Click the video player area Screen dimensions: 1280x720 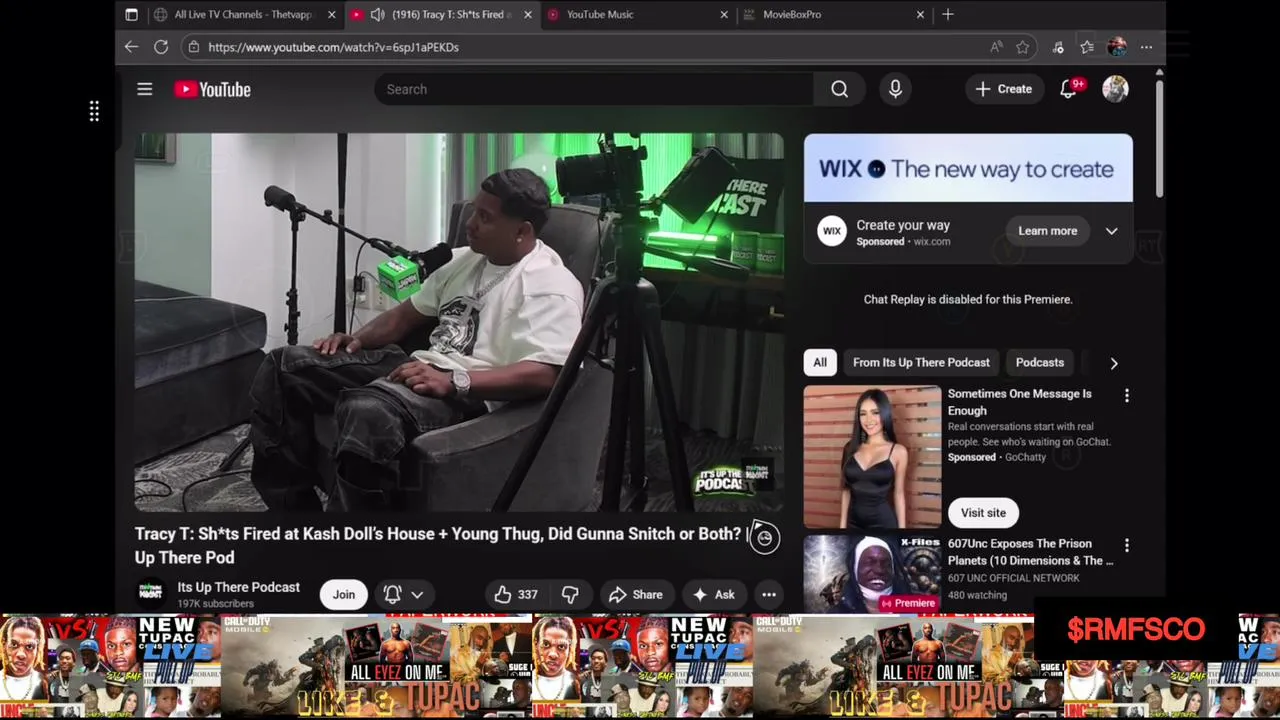pos(459,322)
